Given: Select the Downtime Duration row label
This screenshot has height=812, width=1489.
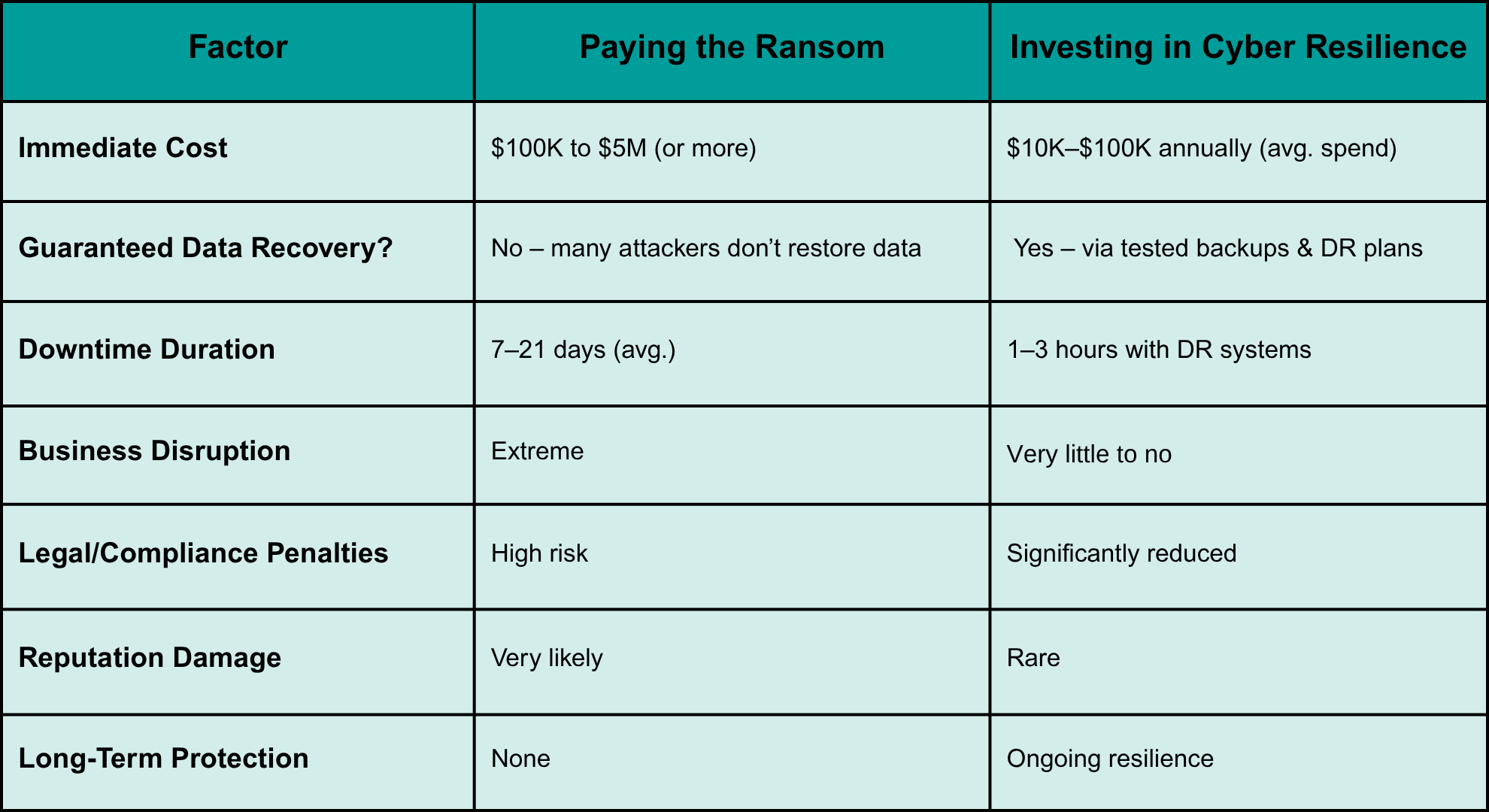Looking at the screenshot, I should pos(147,350).
